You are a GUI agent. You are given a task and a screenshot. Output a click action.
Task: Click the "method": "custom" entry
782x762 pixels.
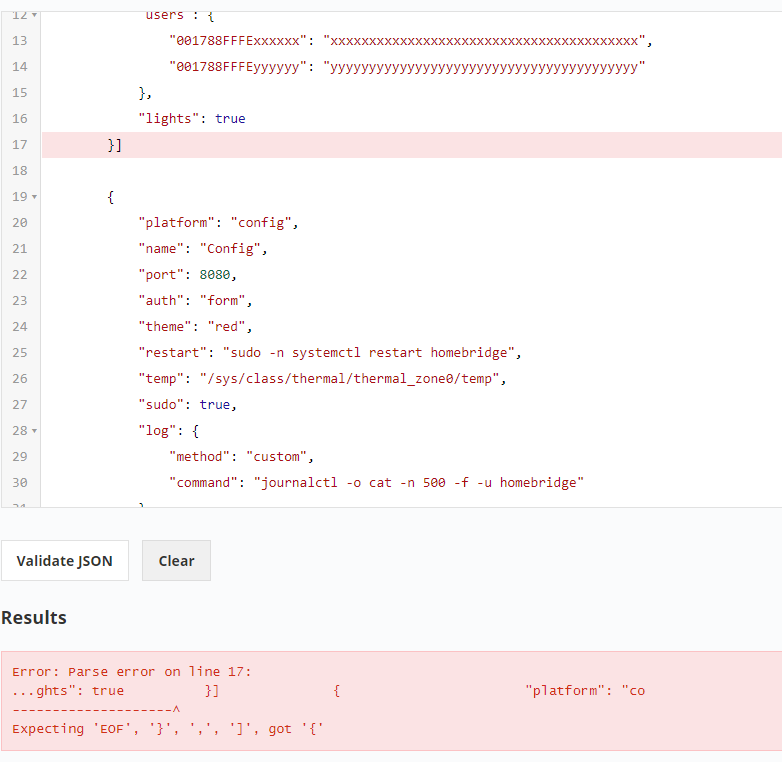click(240, 457)
